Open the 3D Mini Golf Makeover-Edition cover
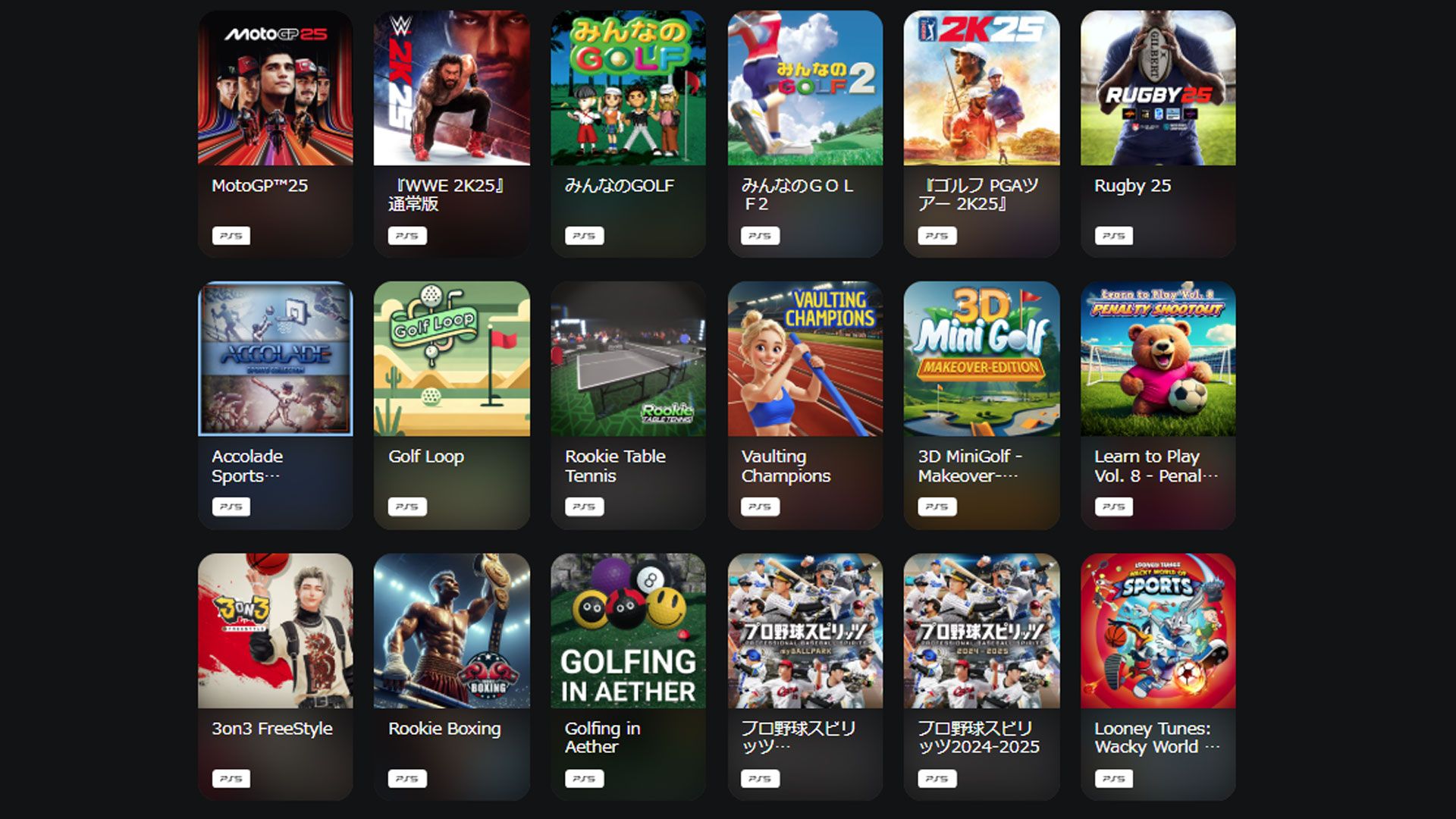The width and height of the screenshot is (1456, 819). tap(981, 359)
